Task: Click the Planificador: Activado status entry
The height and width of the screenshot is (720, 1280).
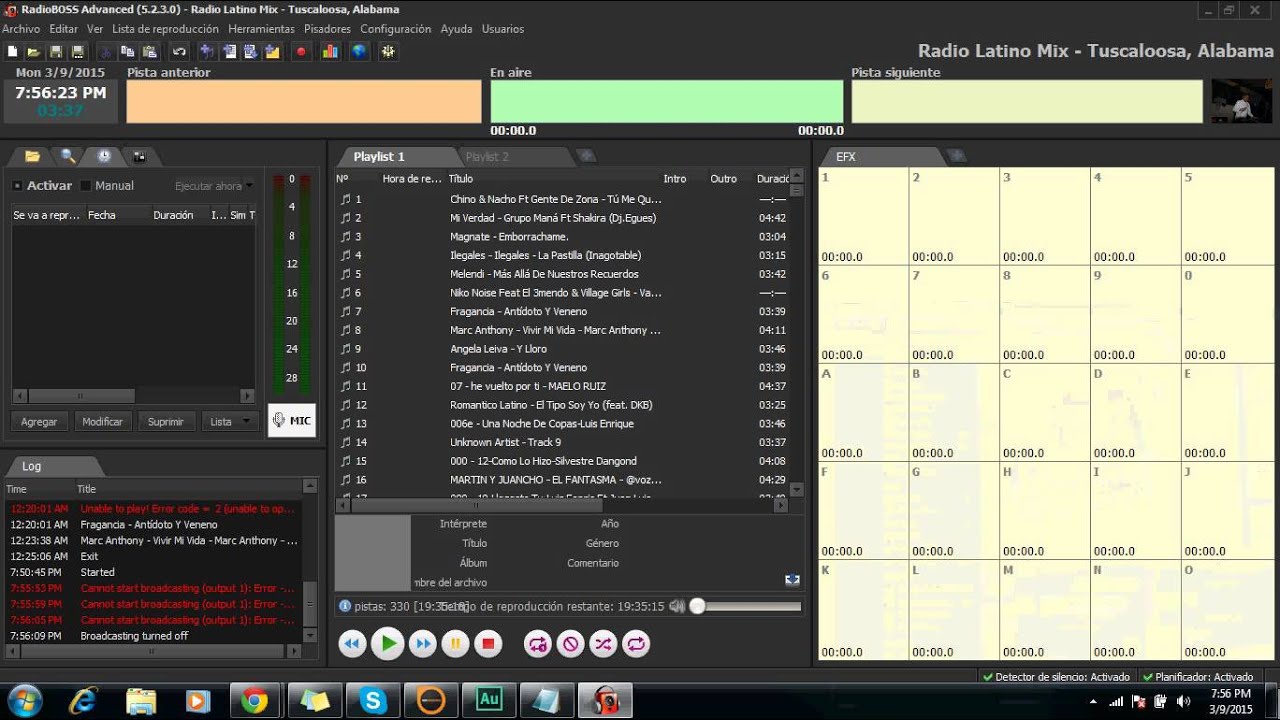Action: 1198,677
